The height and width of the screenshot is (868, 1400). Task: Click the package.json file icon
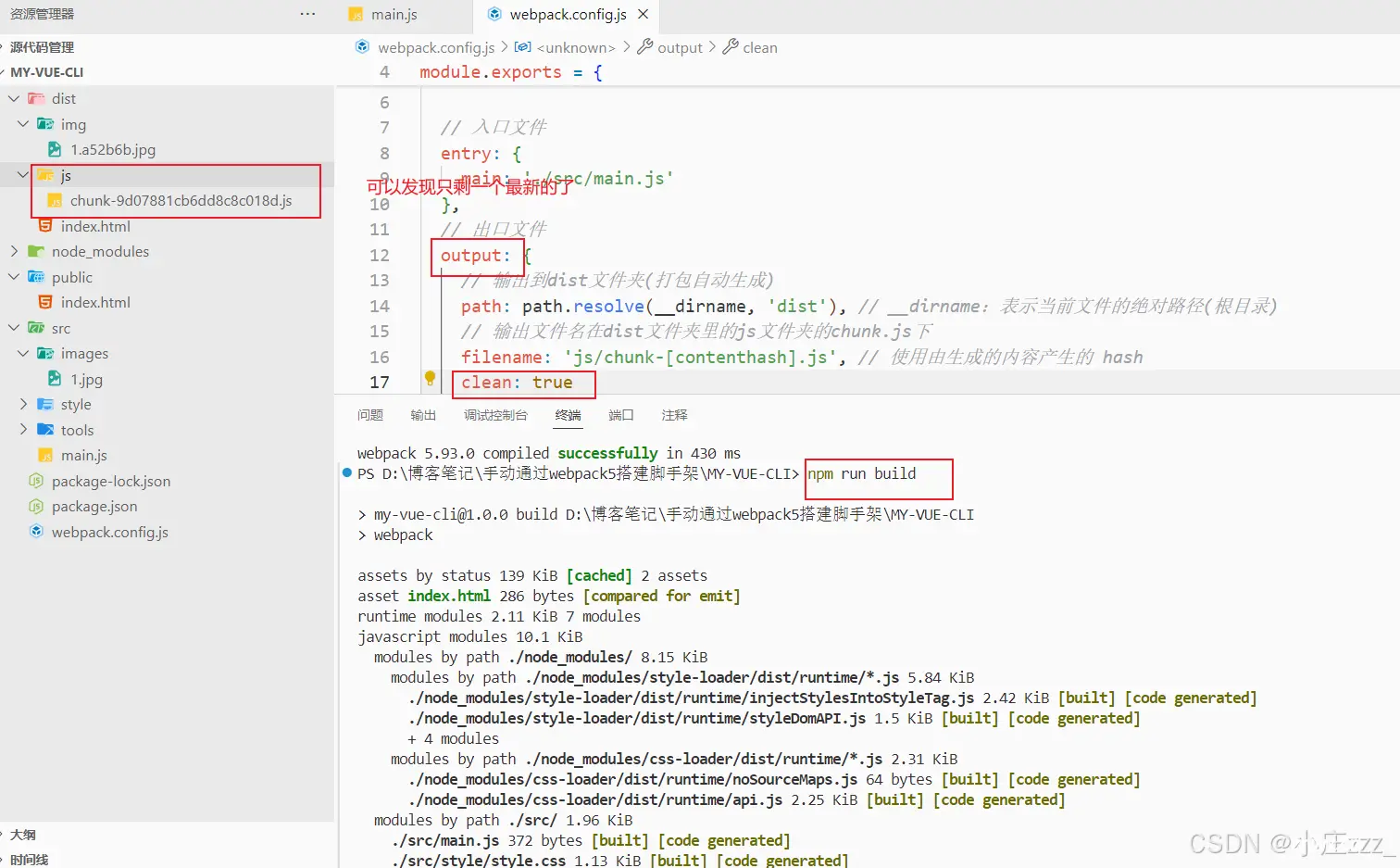tap(36, 506)
